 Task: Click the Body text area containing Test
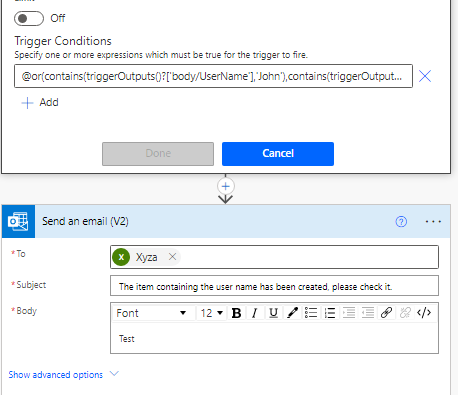tap(274, 338)
